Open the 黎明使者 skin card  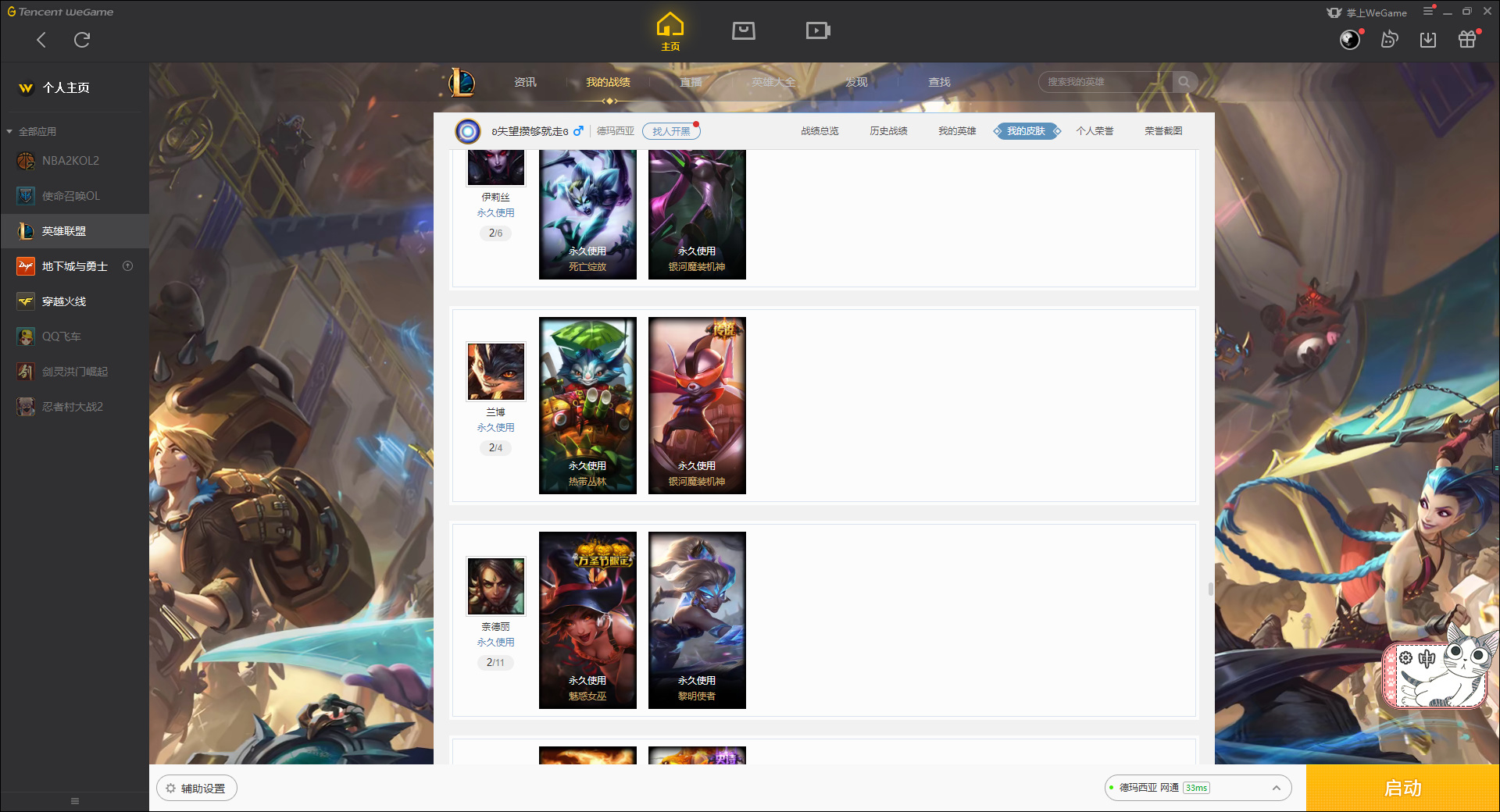[697, 620]
